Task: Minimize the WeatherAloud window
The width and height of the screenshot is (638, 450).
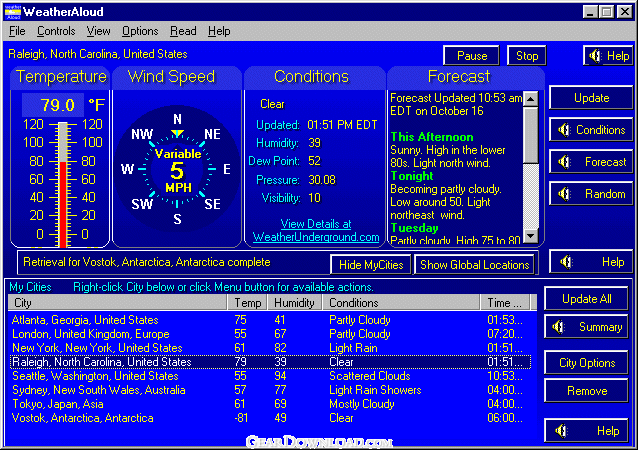Action: 590,12
